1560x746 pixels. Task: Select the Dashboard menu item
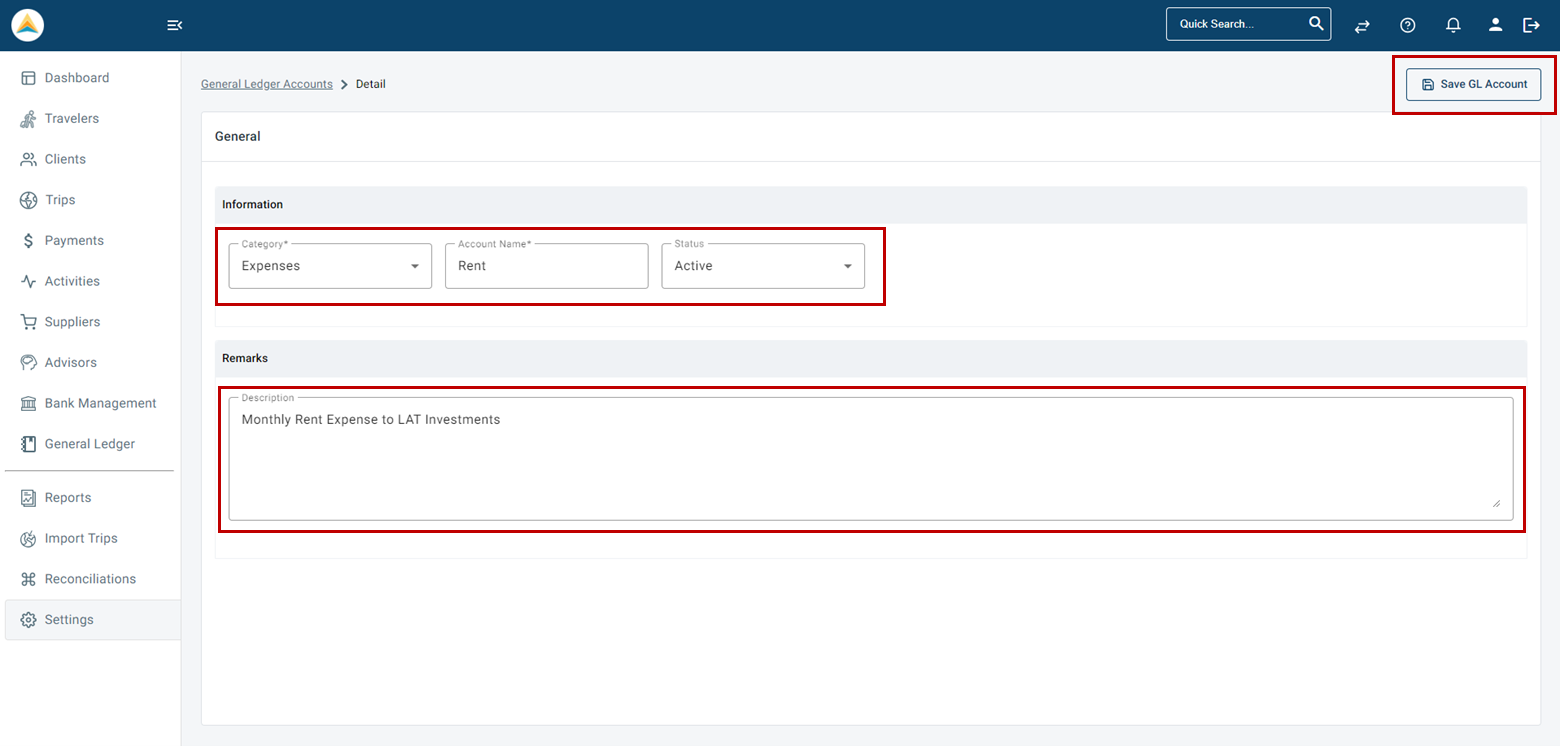tap(75, 77)
